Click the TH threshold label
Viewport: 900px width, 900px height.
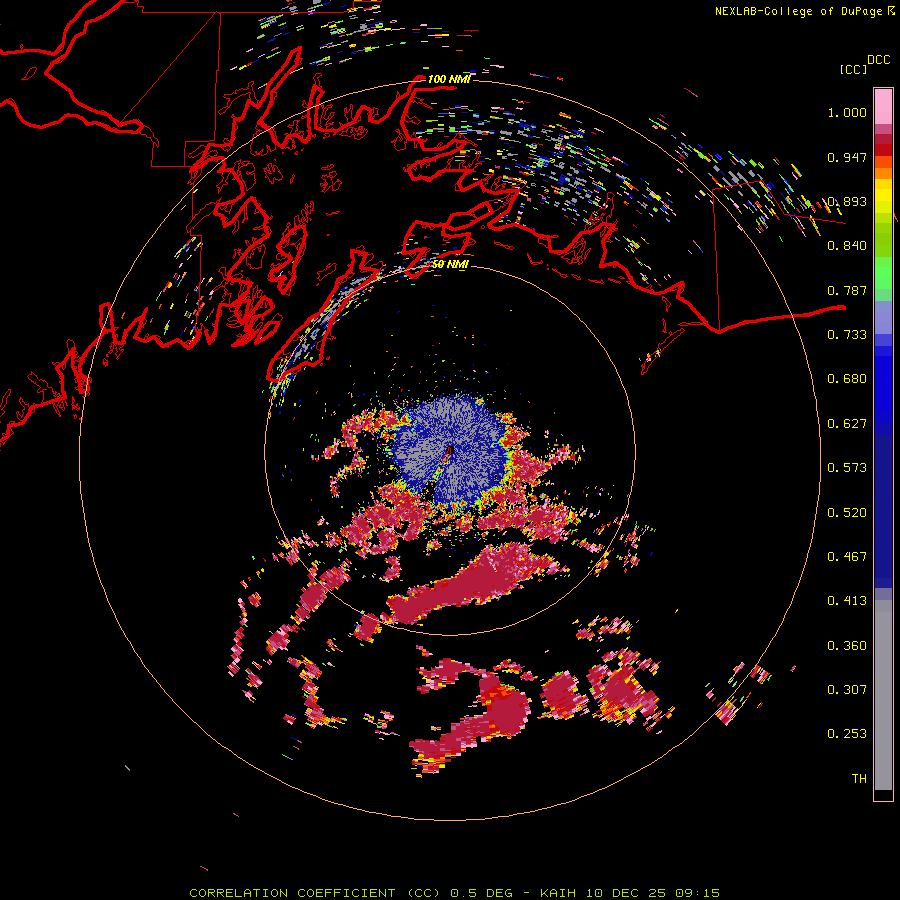[x=859, y=779]
